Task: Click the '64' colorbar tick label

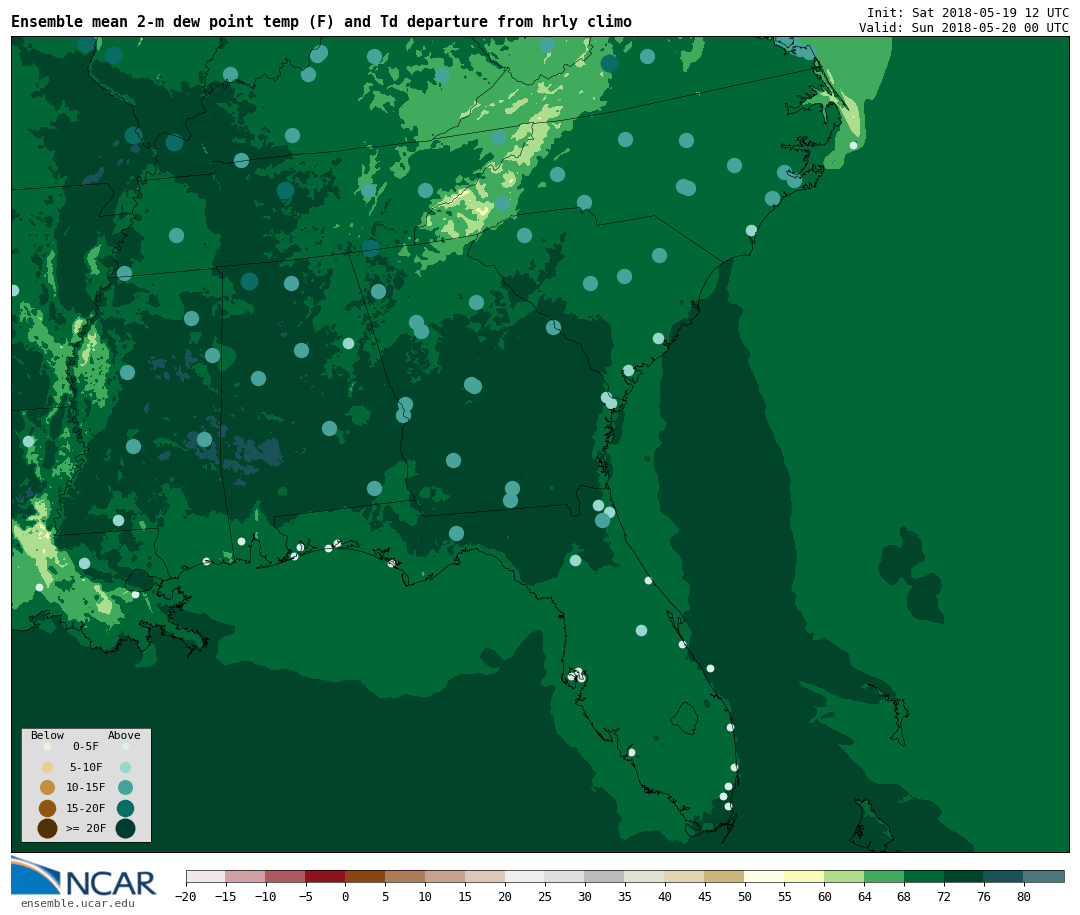Action: [865, 896]
